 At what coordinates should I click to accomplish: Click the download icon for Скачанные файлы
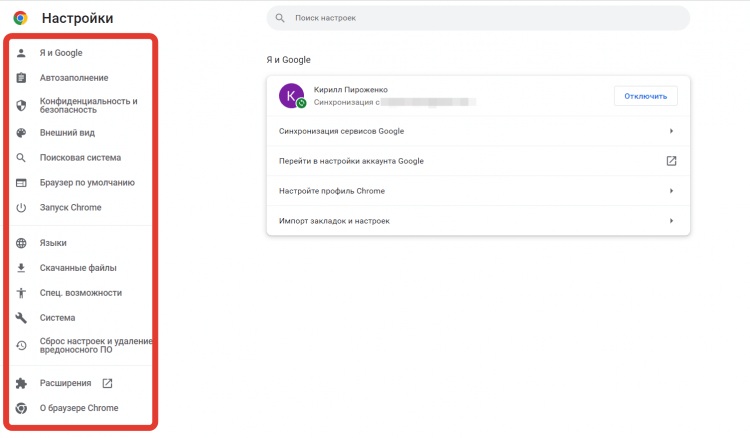click(x=21, y=268)
